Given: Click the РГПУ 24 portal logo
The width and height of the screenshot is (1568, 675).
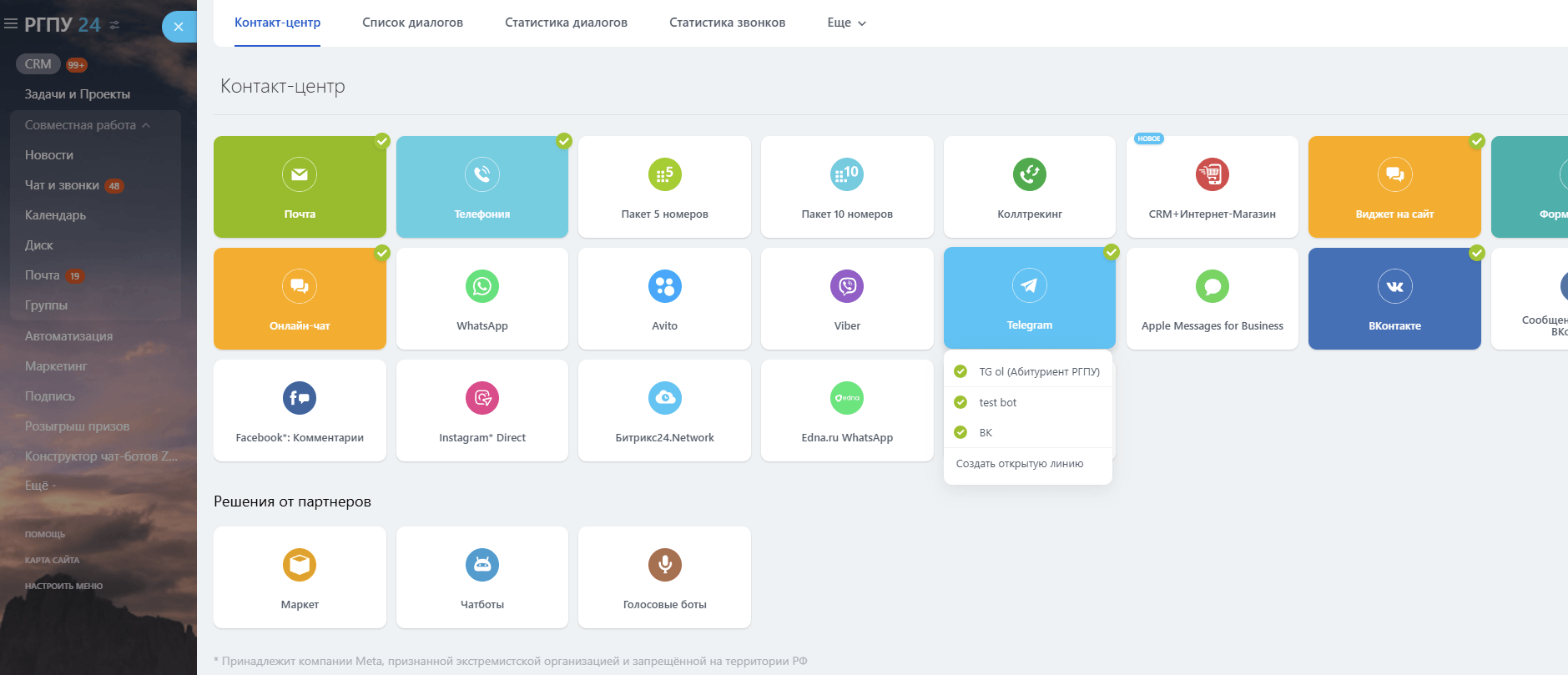Looking at the screenshot, I should point(63,25).
